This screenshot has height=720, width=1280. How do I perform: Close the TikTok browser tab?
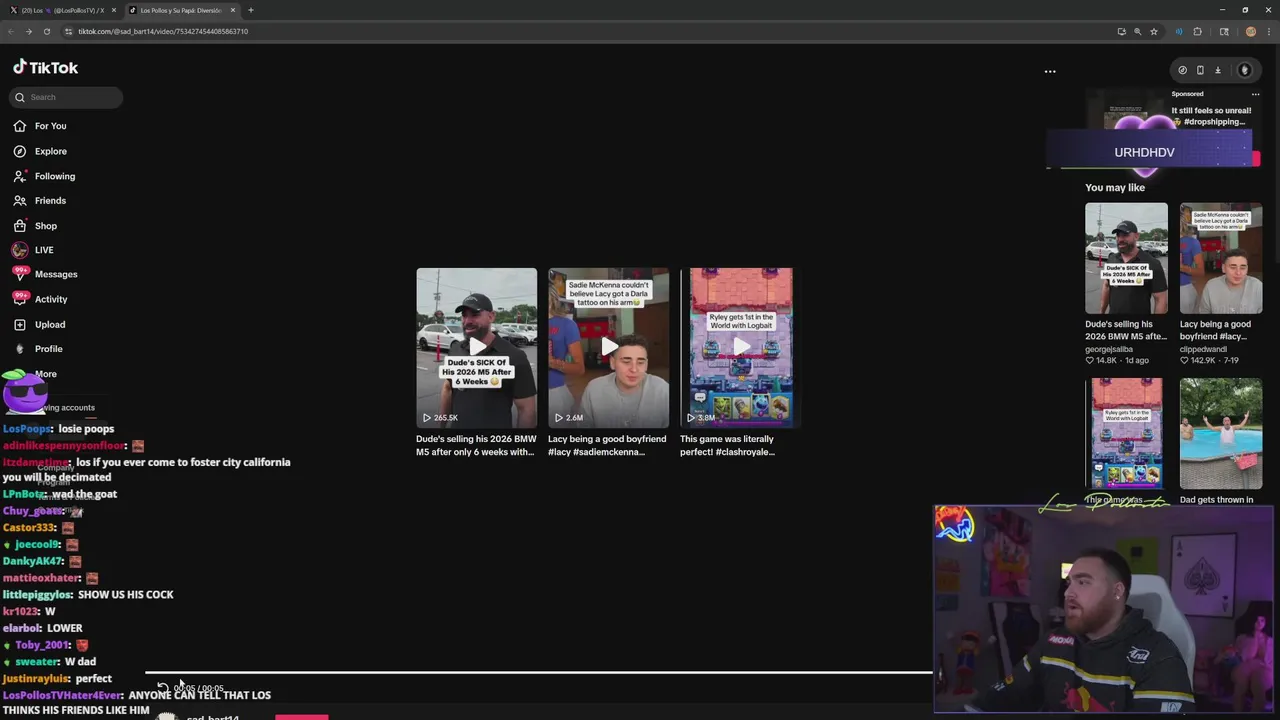click(x=233, y=10)
